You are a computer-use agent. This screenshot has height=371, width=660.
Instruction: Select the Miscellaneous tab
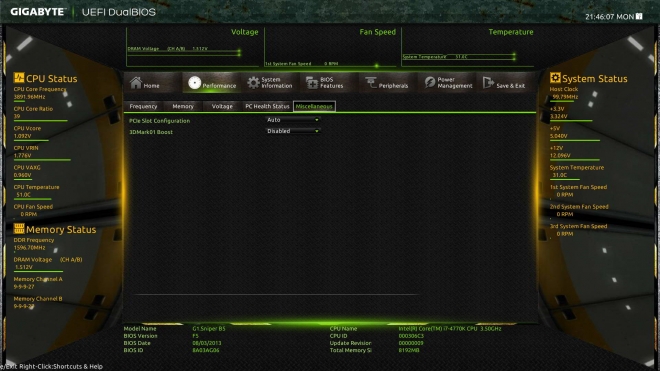click(314, 106)
